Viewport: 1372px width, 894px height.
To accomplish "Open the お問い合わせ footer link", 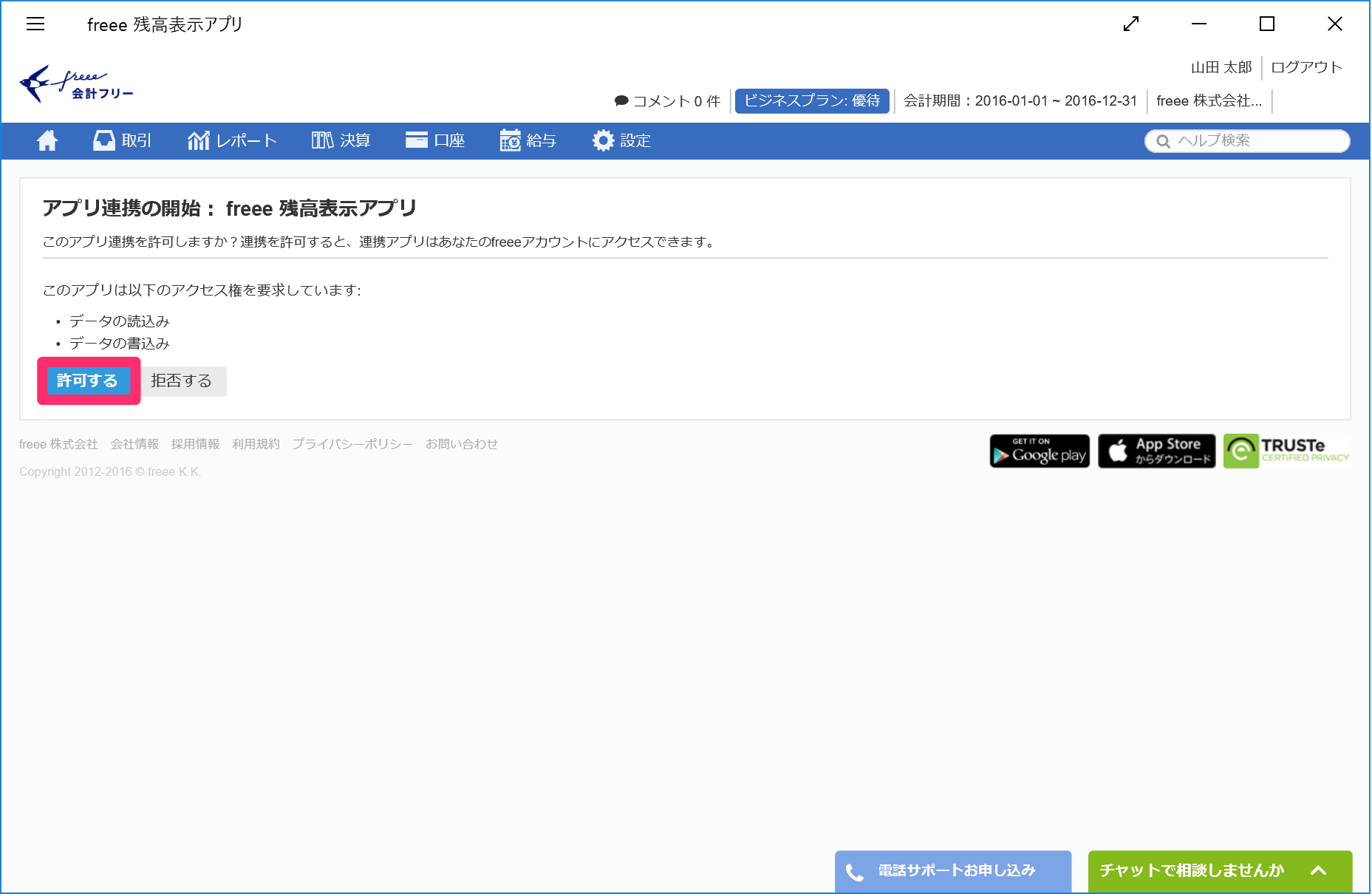I will point(462,444).
